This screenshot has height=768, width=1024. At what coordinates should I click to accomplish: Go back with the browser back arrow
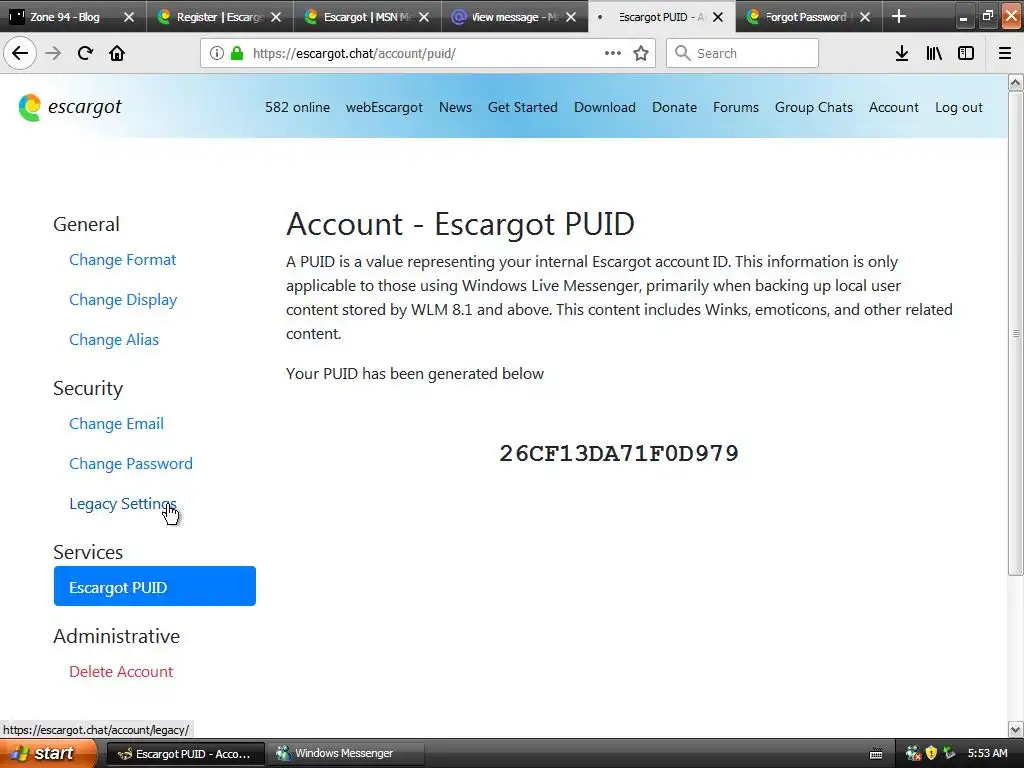(20, 53)
